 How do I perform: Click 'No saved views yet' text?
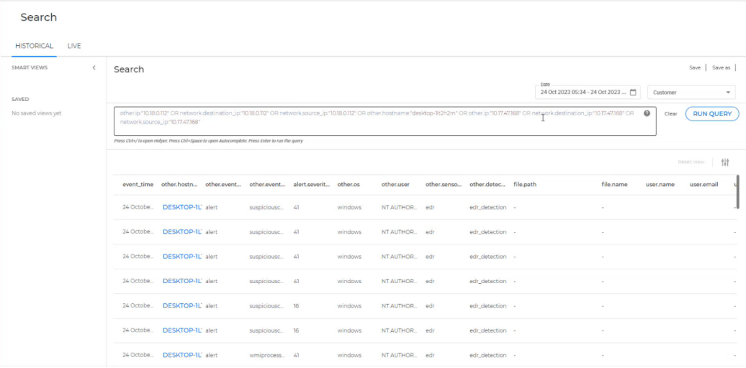[37, 113]
